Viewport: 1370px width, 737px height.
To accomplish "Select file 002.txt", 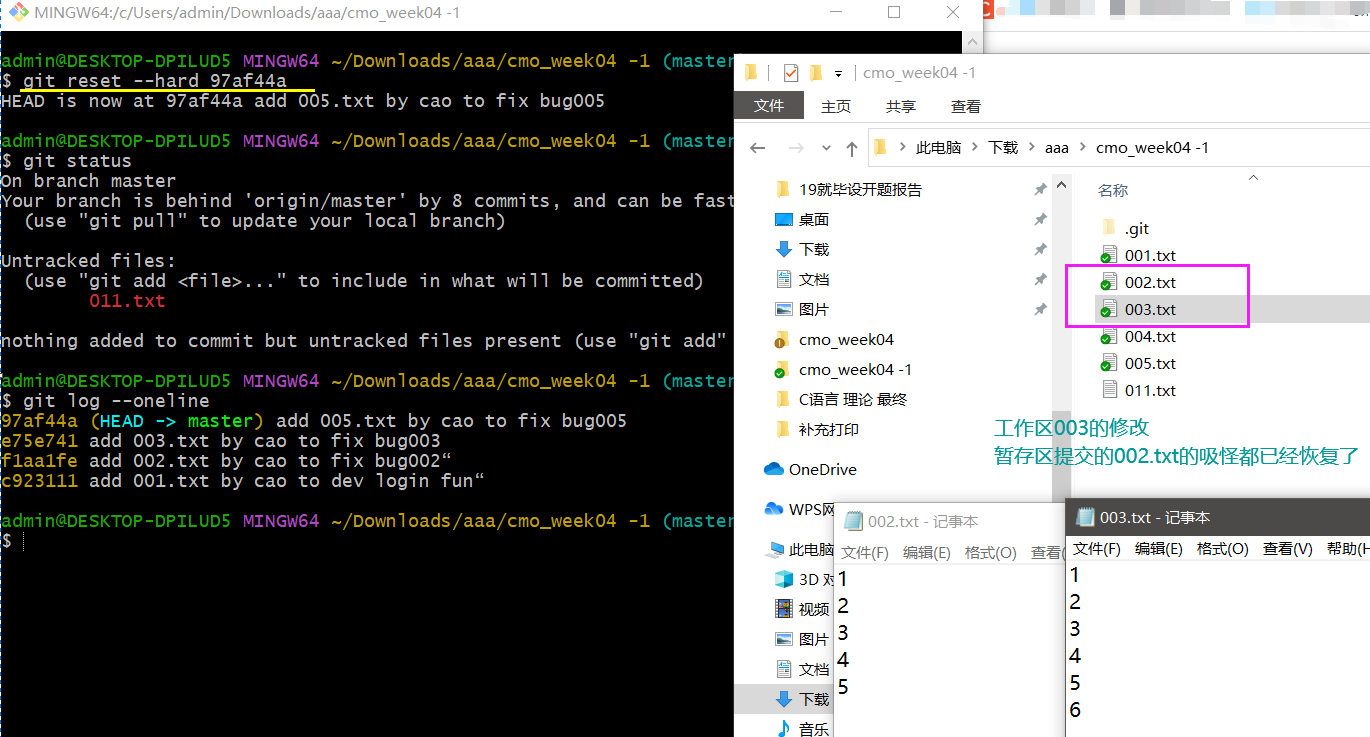I will tap(1150, 283).
